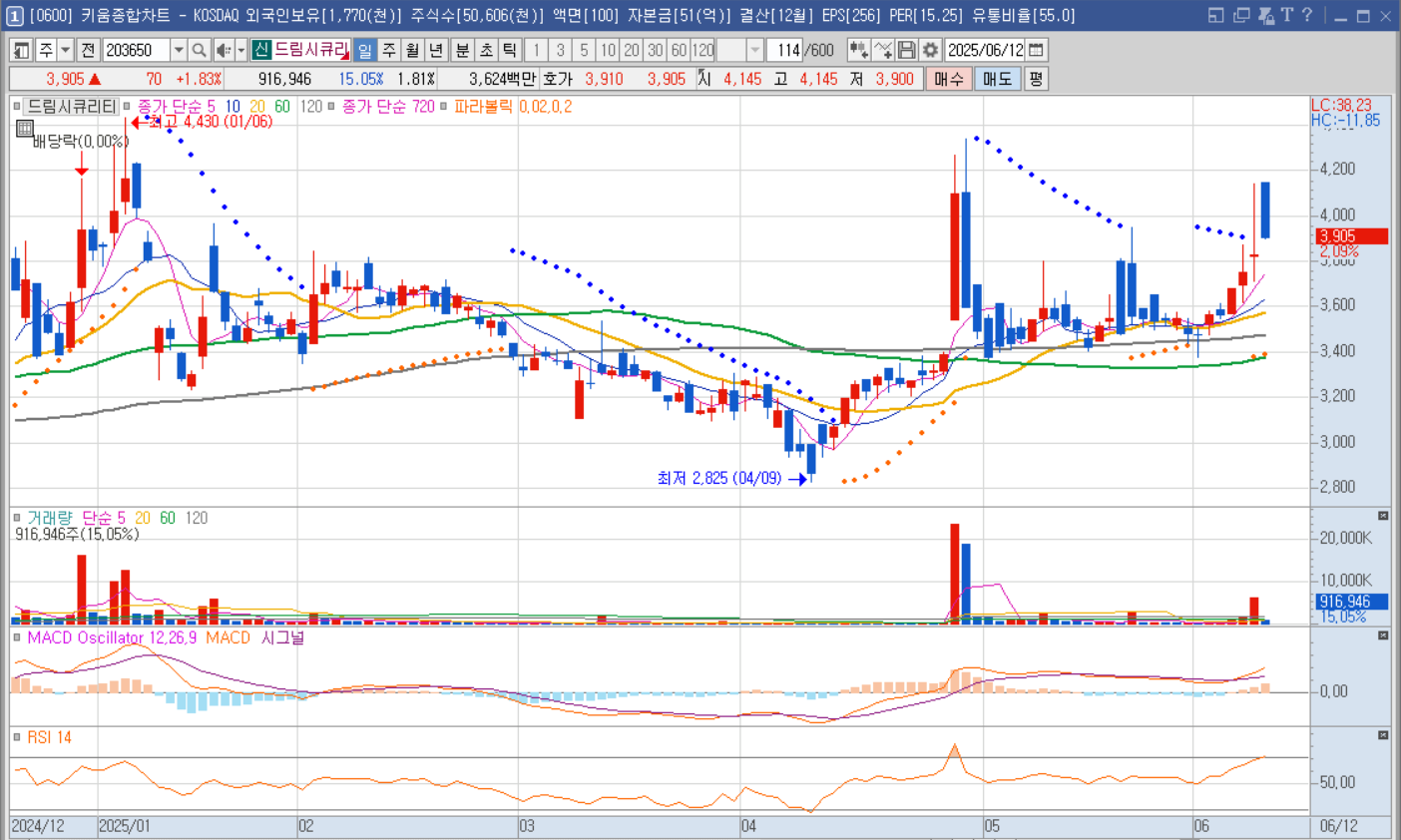Switch to minute 분 chart
Viewport: 1401px width, 840px height.
click(x=462, y=50)
